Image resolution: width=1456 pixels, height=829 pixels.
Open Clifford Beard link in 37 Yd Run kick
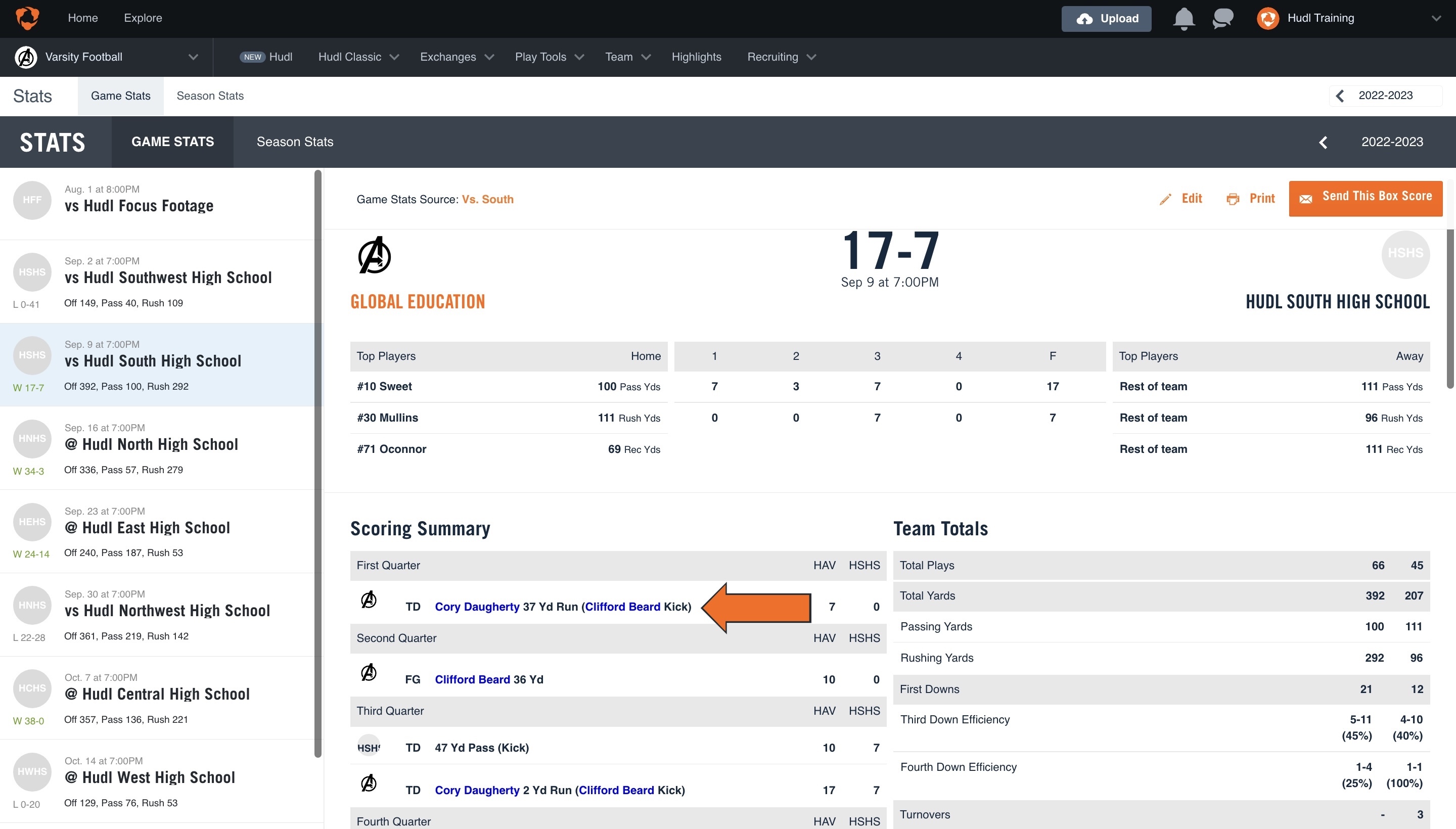pyautogui.click(x=622, y=607)
